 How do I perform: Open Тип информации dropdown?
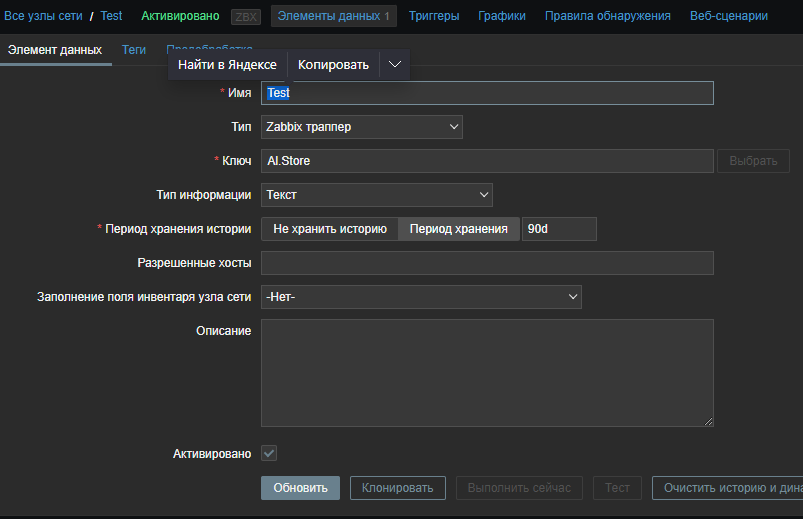click(x=377, y=195)
